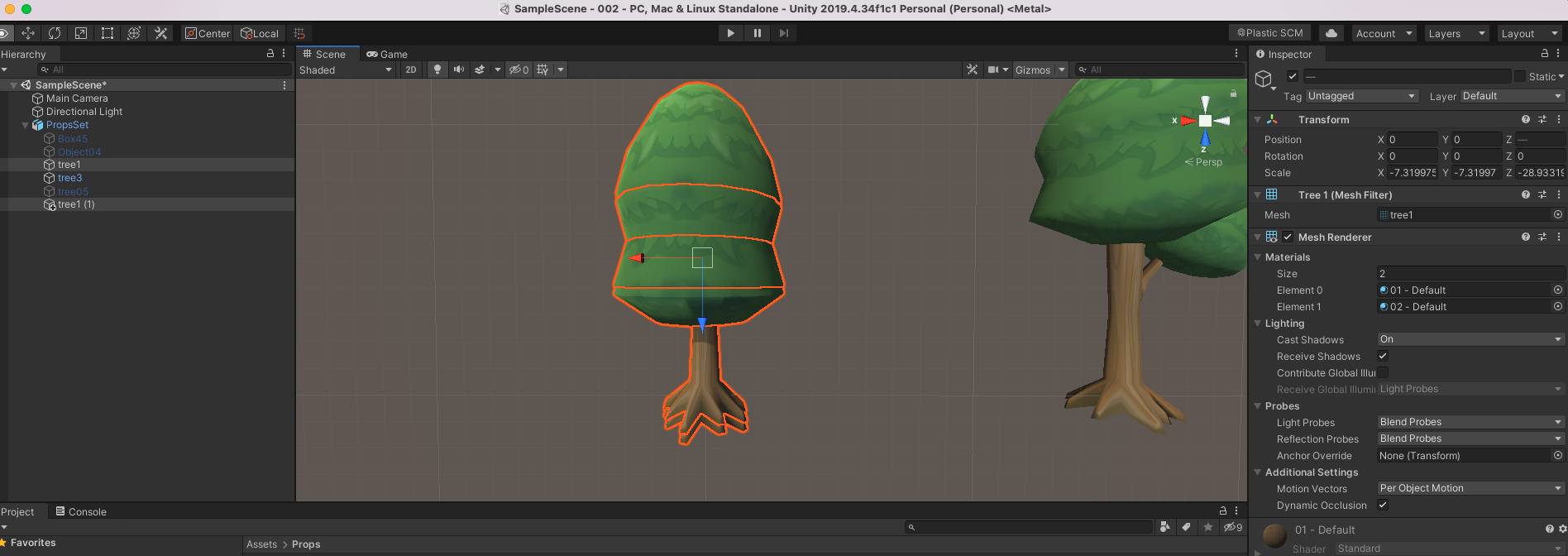The image size is (1568, 556).
Task: Toggle scene audio speaker icon
Action: (x=458, y=69)
